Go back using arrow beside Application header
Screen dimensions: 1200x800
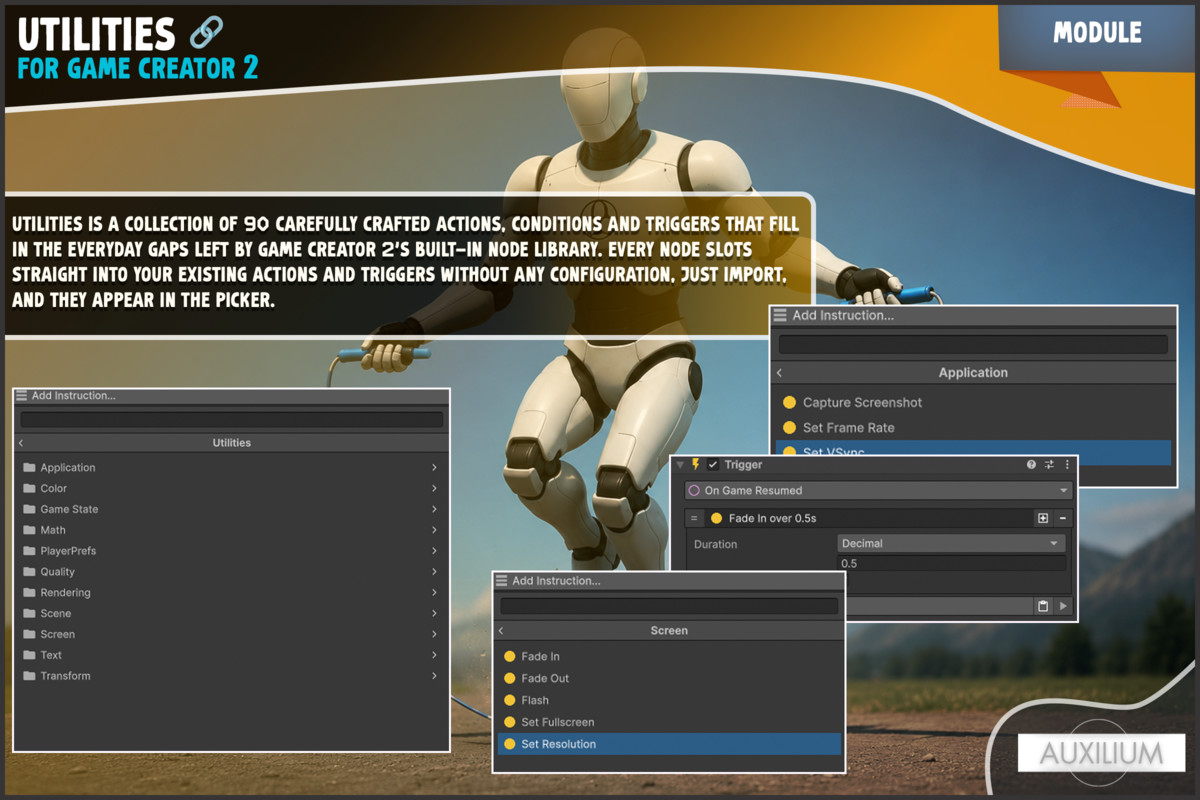pos(780,372)
